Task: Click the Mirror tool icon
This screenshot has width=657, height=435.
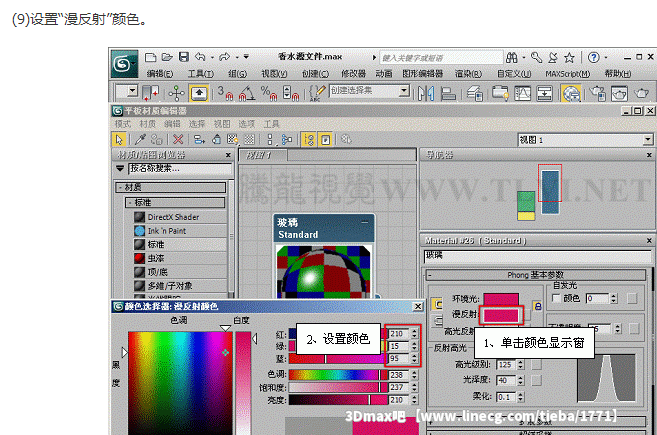Action: coord(426,93)
